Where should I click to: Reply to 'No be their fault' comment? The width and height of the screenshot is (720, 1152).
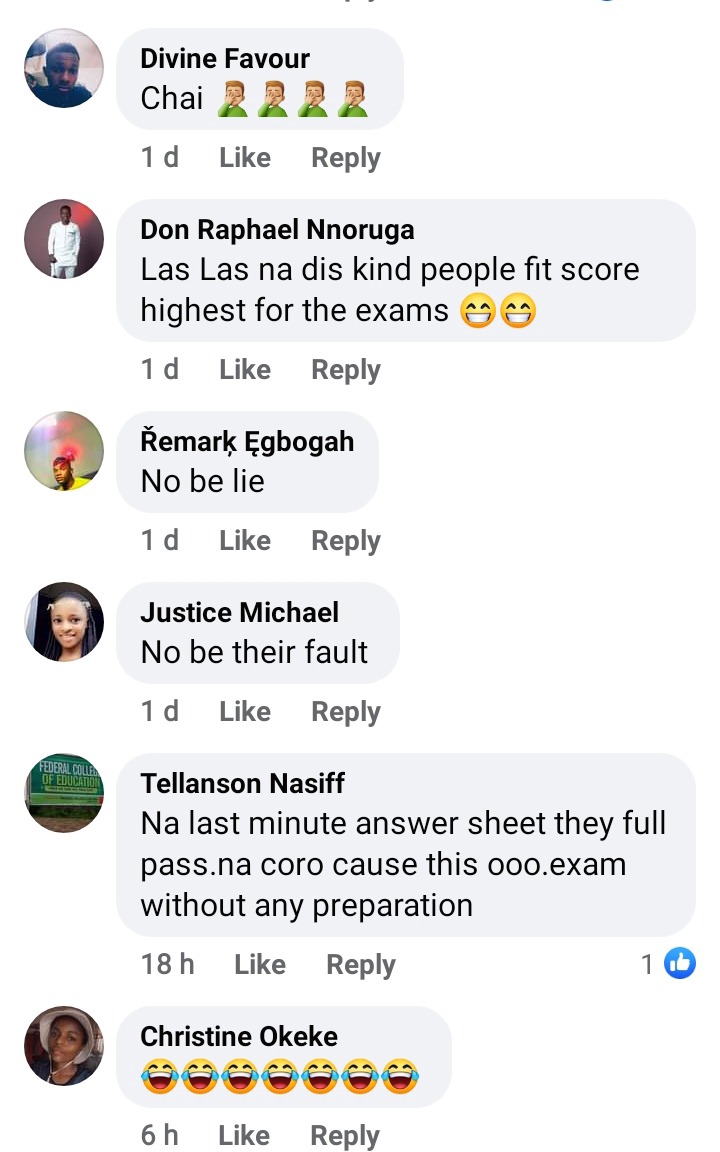pos(345,712)
